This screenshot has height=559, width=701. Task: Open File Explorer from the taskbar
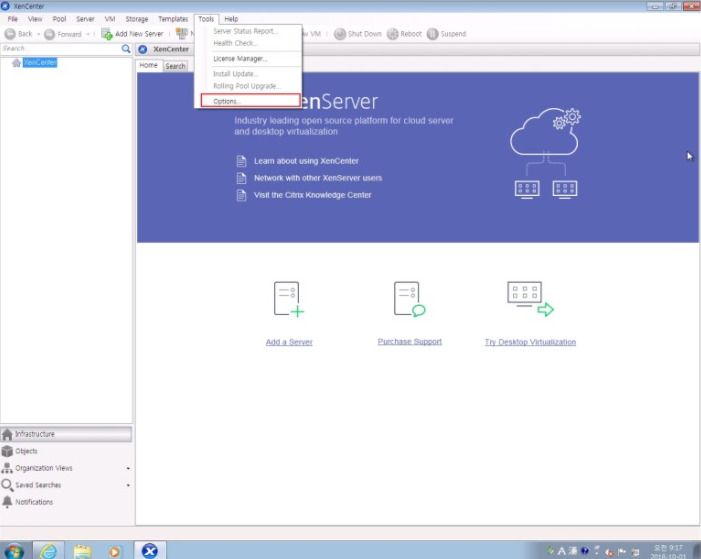tap(82, 551)
